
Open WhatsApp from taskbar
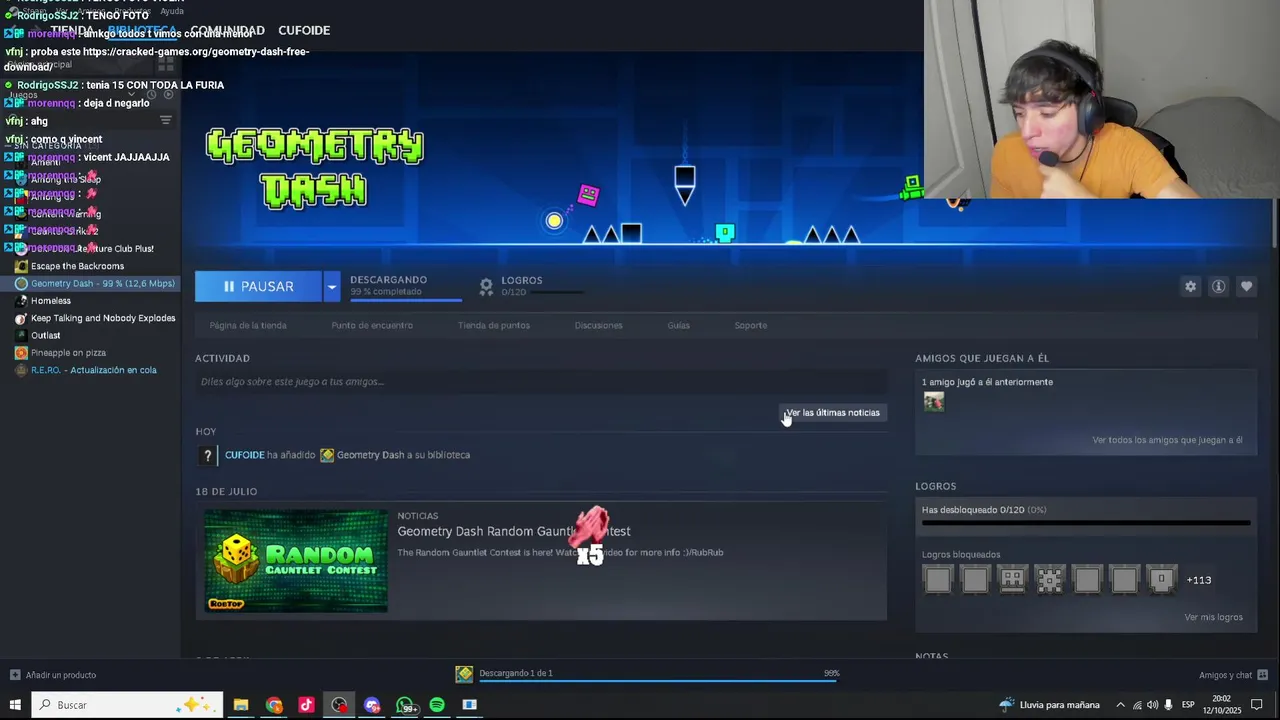(x=405, y=705)
